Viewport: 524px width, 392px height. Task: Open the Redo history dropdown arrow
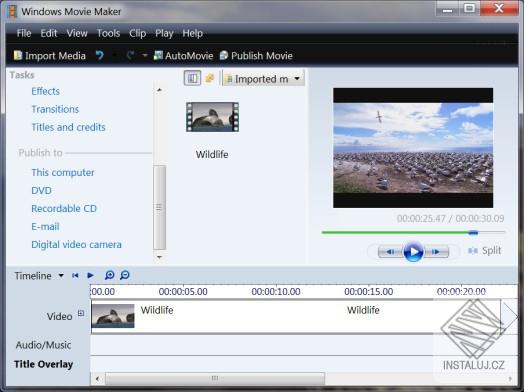coord(145,55)
